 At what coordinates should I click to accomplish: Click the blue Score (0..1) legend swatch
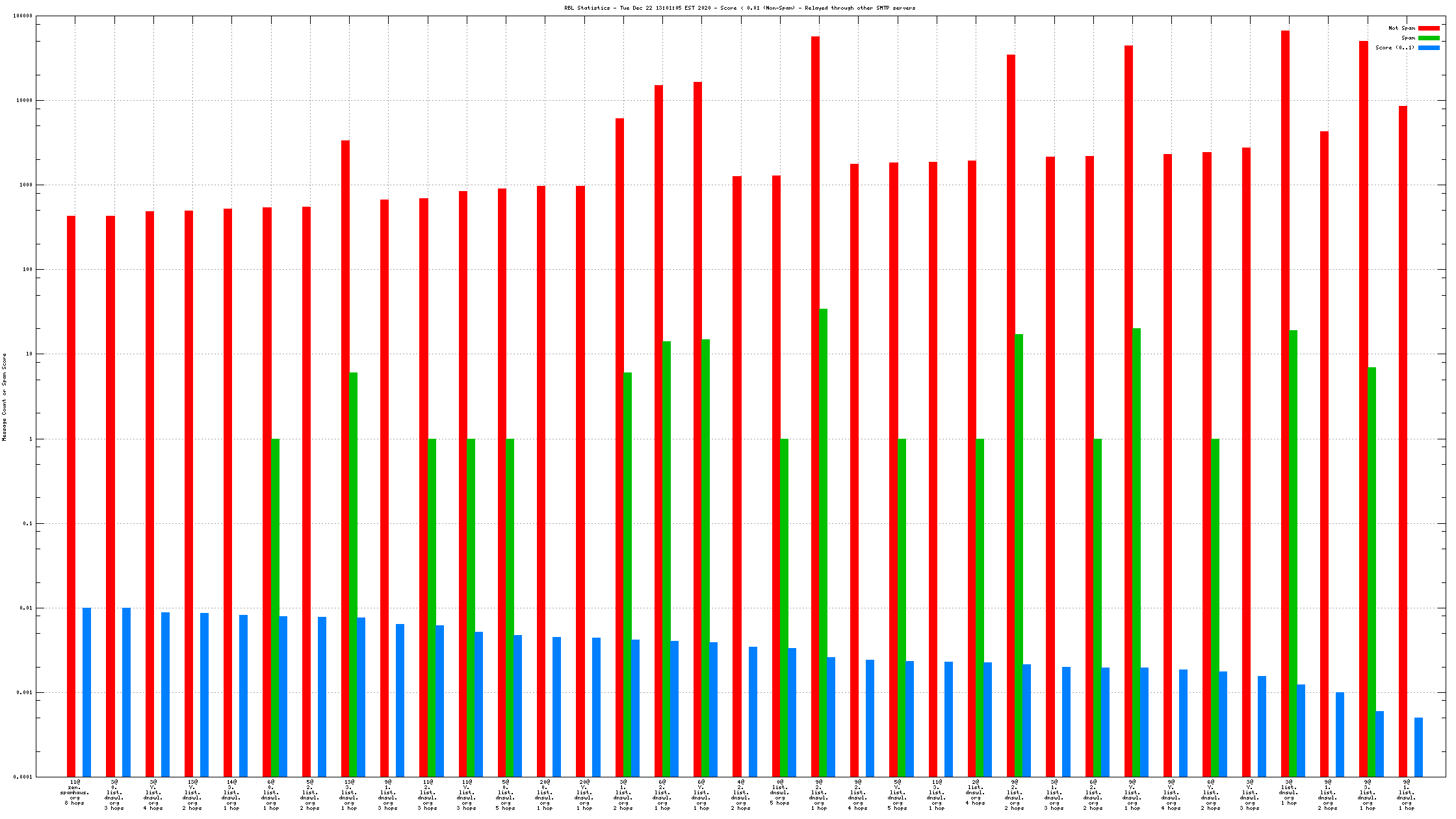(x=1428, y=48)
